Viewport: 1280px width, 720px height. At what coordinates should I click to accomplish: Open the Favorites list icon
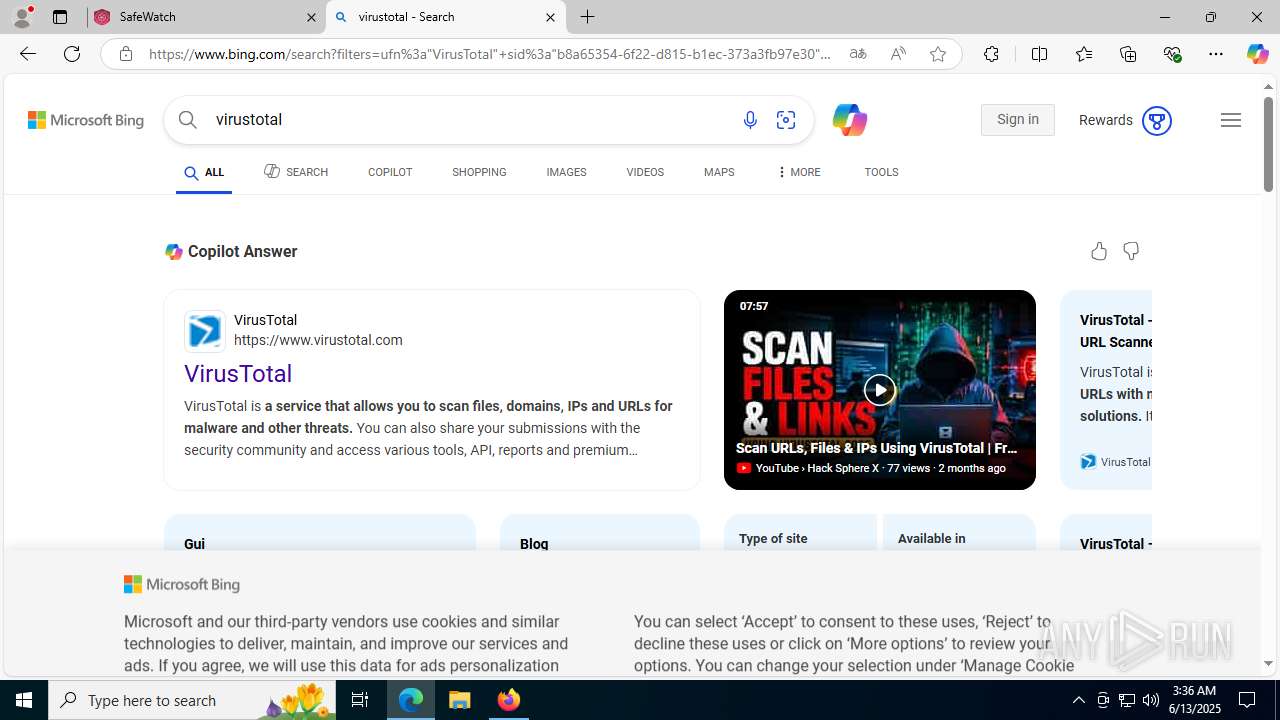point(1084,54)
